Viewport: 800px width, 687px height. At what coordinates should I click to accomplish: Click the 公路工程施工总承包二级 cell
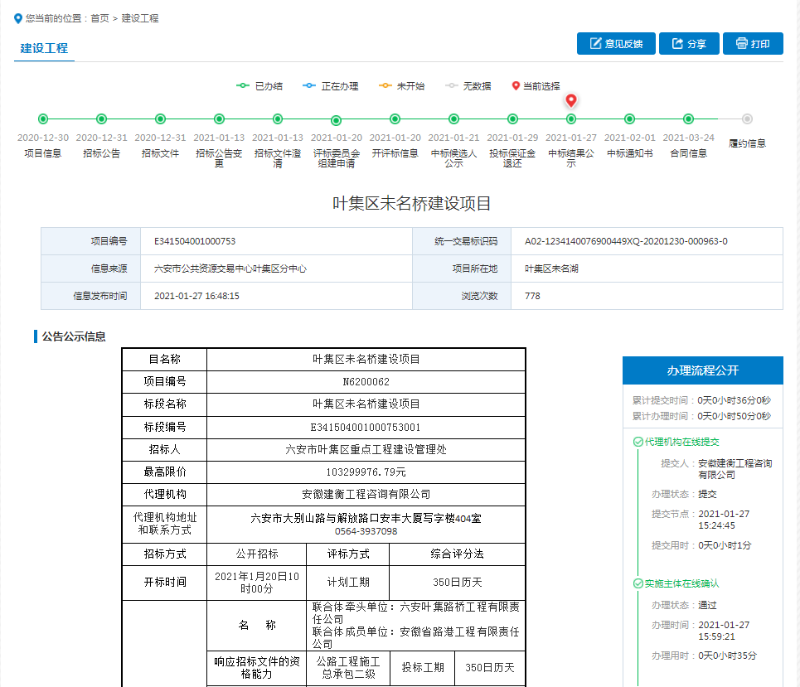point(348,668)
